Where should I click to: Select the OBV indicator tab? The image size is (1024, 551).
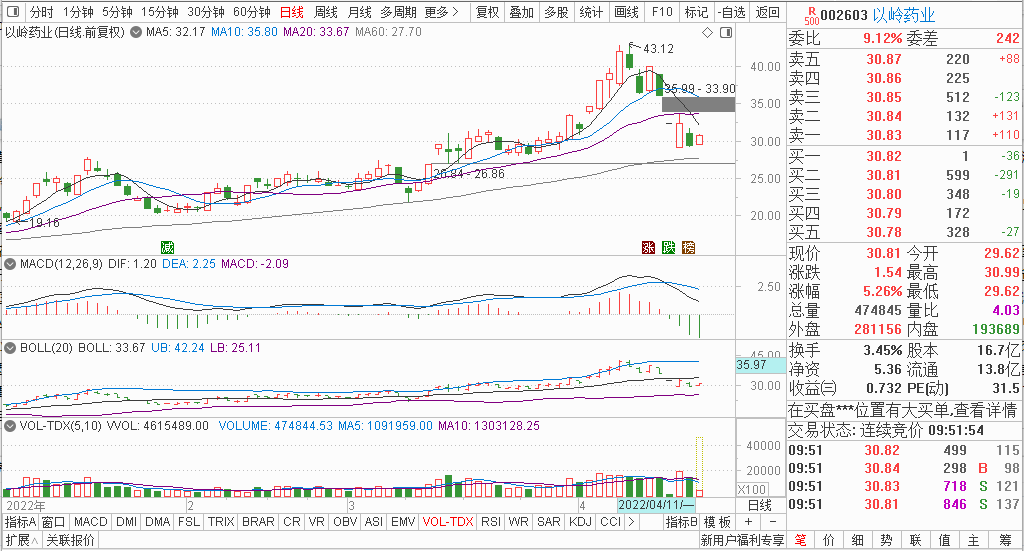345,522
